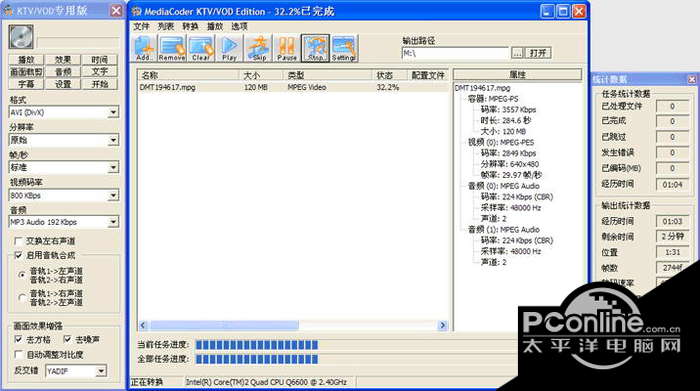Click the file list scroll-left arrow
The width and height of the screenshot is (700, 391).
(x=143, y=325)
